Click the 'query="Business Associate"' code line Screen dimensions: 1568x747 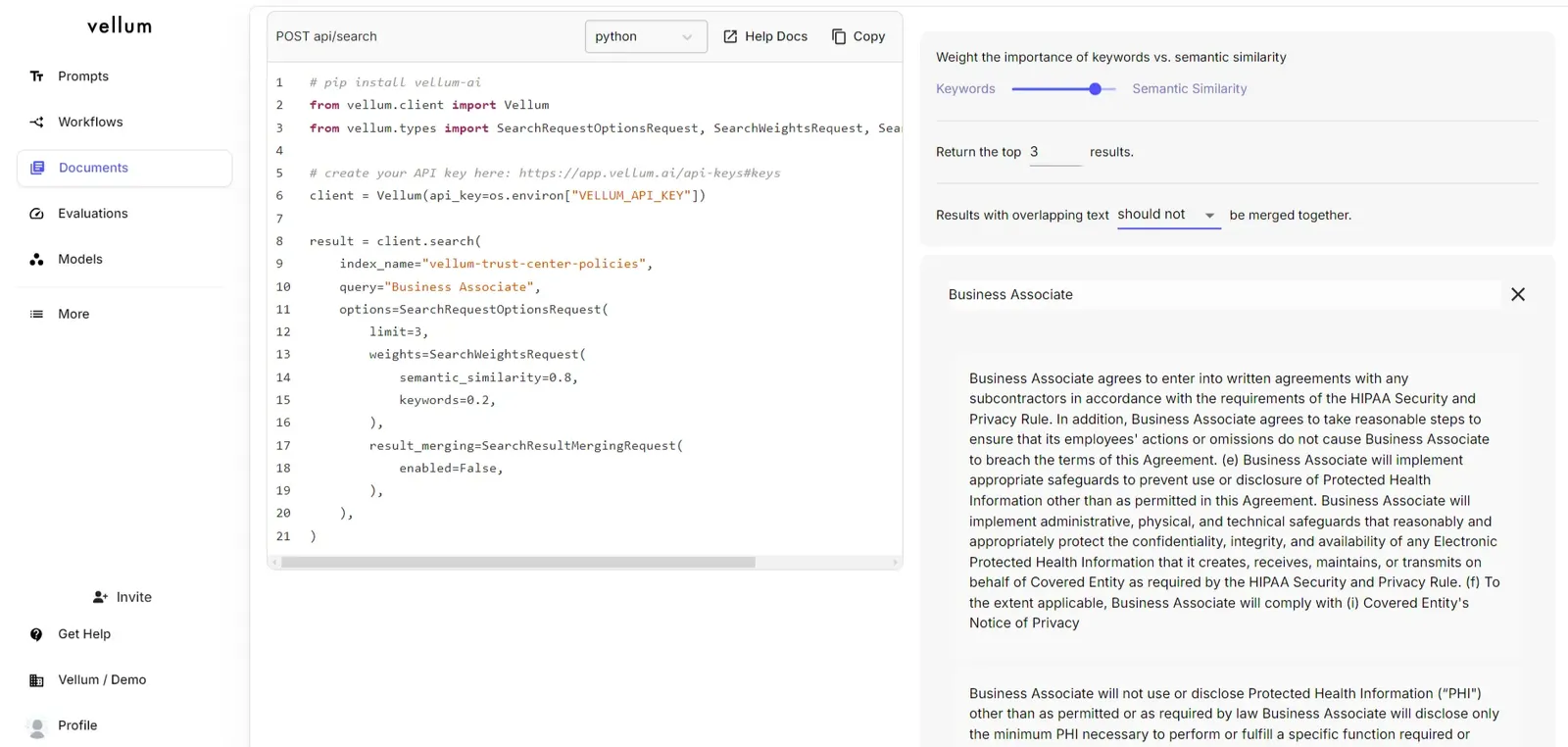pyautogui.click(x=440, y=287)
